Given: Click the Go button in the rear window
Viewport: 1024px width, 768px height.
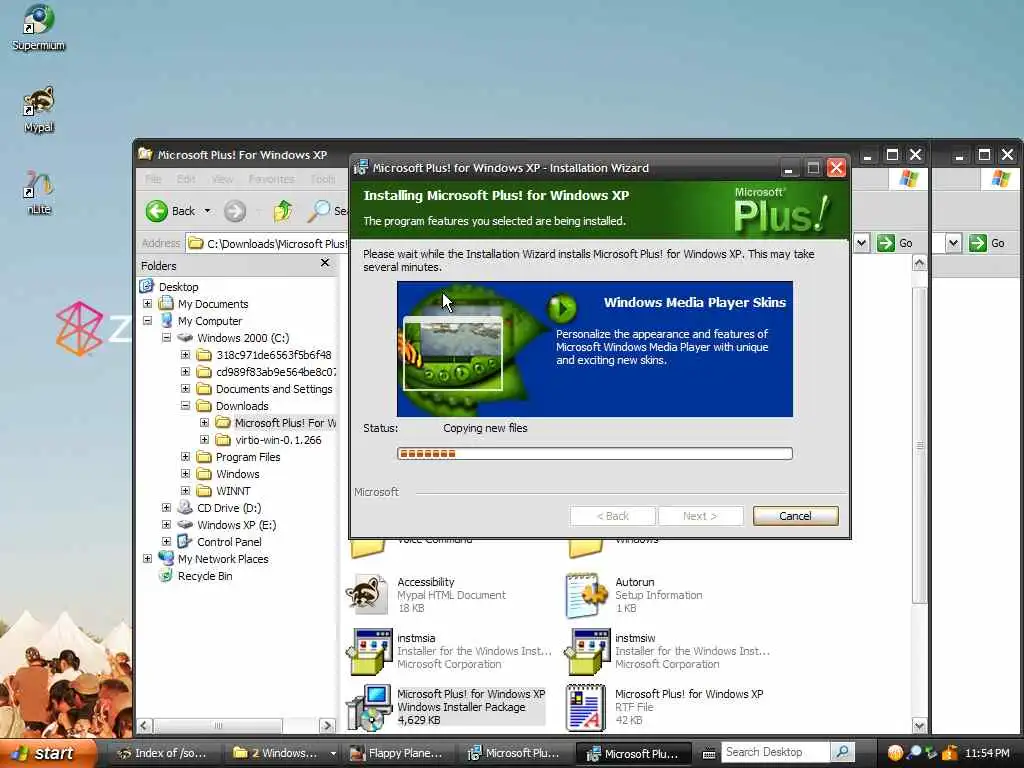Looking at the screenshot, I should [987, 243].
